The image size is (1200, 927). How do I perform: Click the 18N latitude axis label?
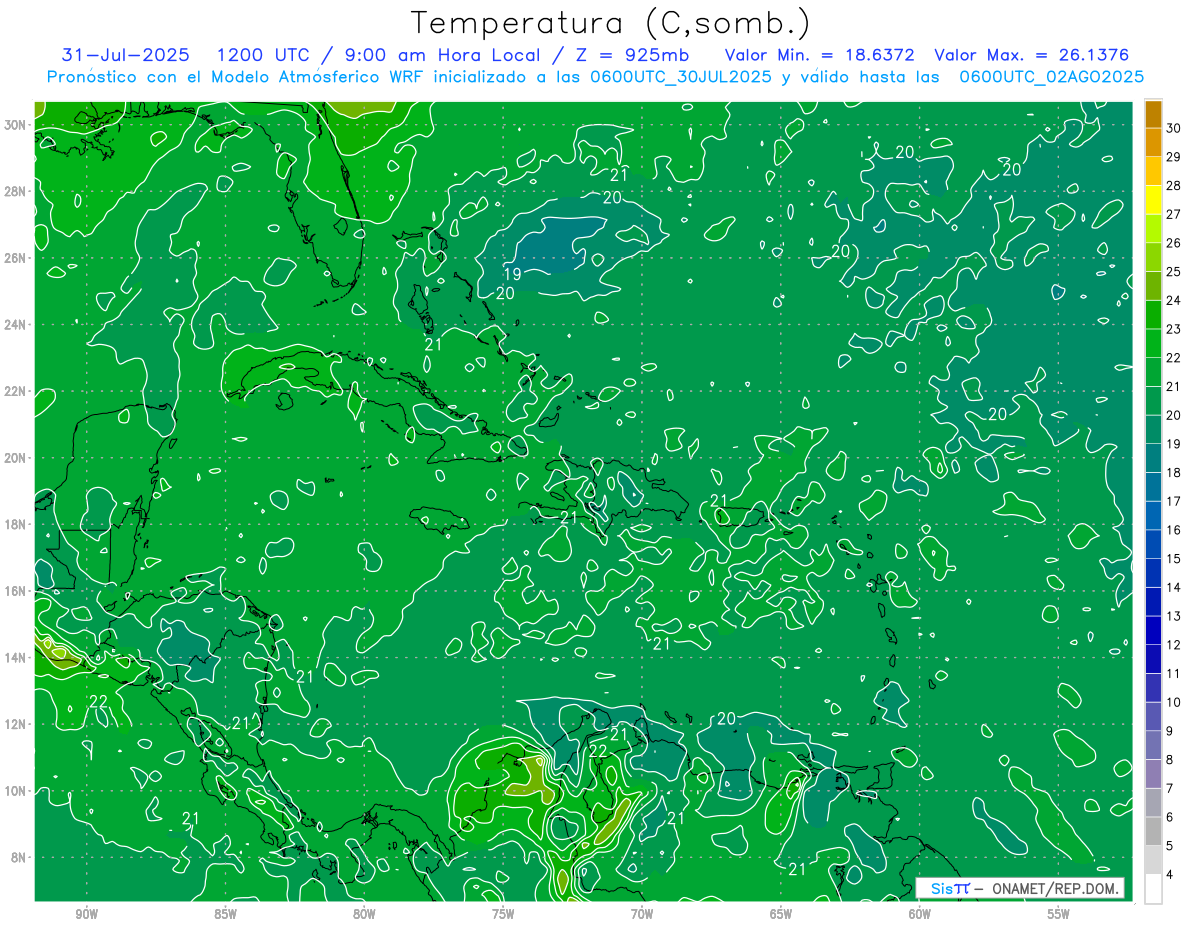(16, 524)
